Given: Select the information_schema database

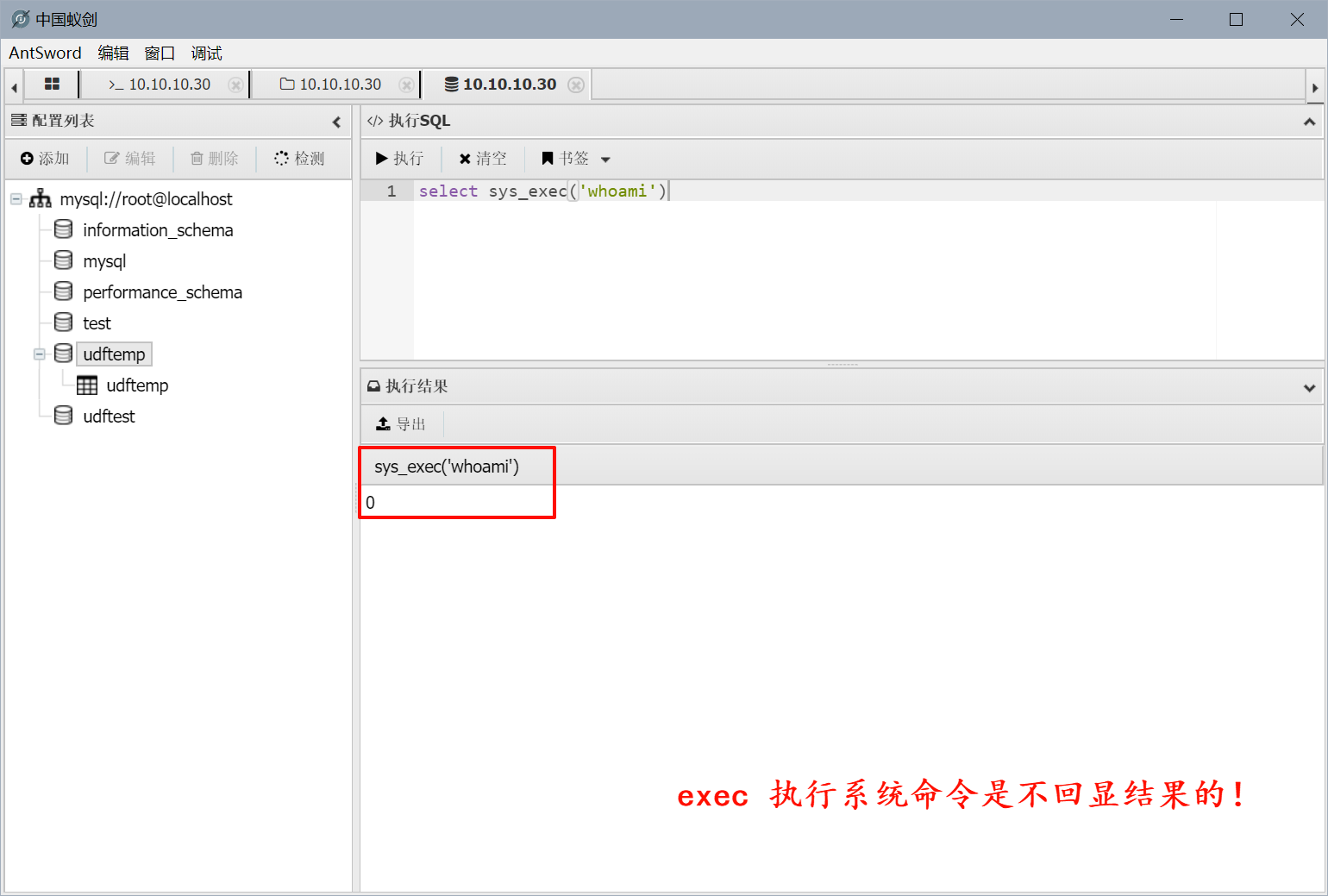Looking at the screenshot, I should pyautogui.click(x=158, y=230).
